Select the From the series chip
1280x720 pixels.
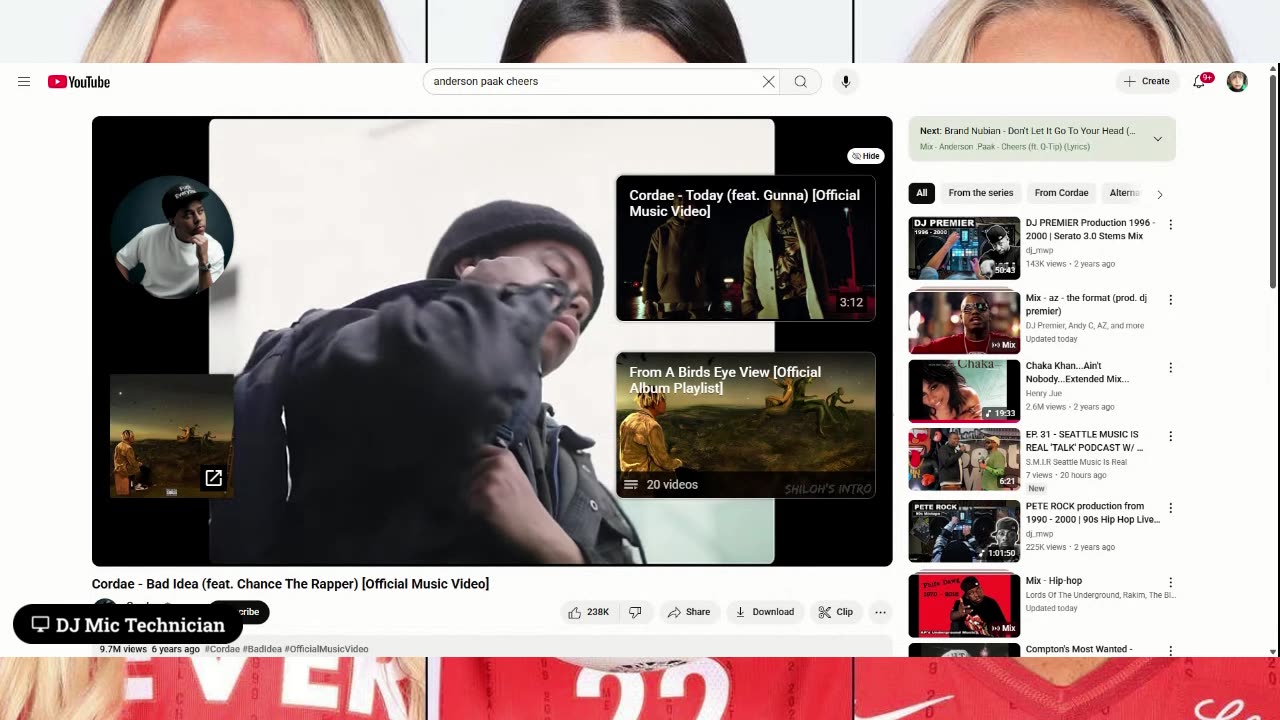coord(981,193)
